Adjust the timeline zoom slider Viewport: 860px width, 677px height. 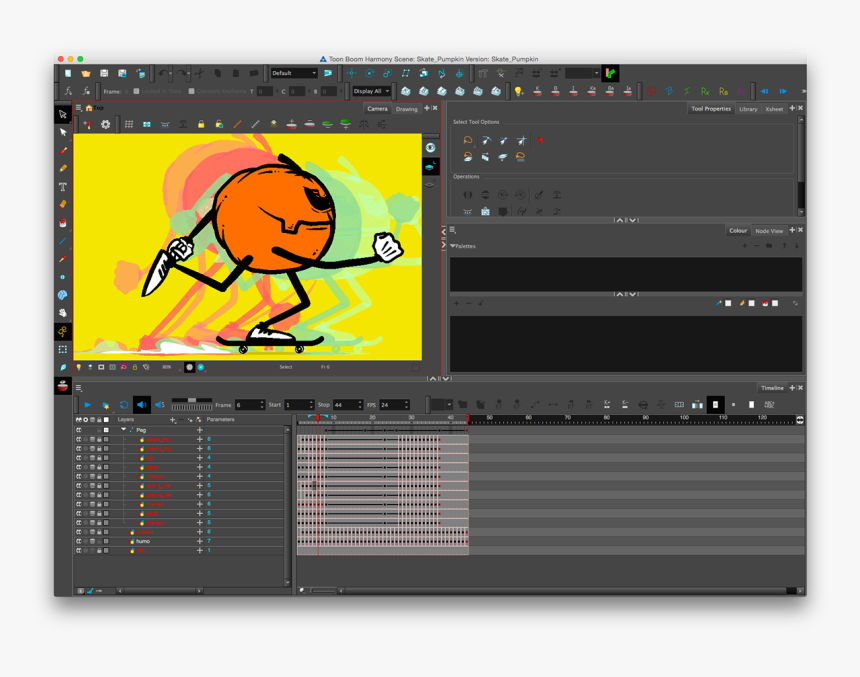[324, 591]
